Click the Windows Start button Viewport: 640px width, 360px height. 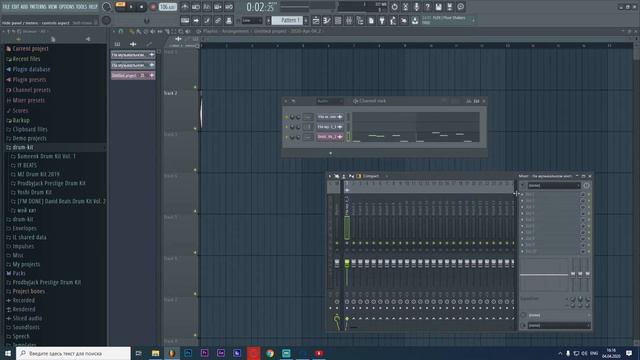pos(8,353)
